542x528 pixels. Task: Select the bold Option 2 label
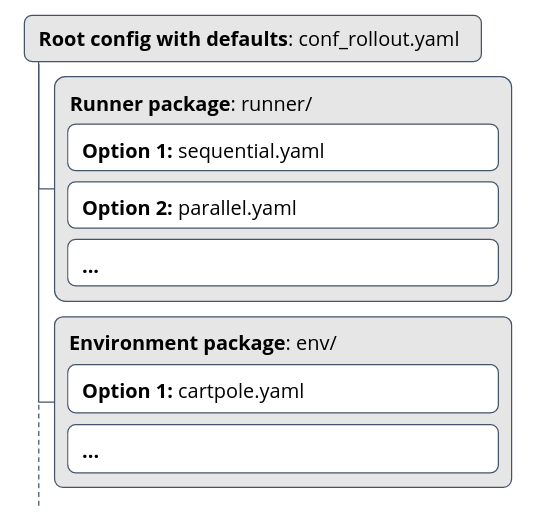pyautogui.click(x=127, y=208)
